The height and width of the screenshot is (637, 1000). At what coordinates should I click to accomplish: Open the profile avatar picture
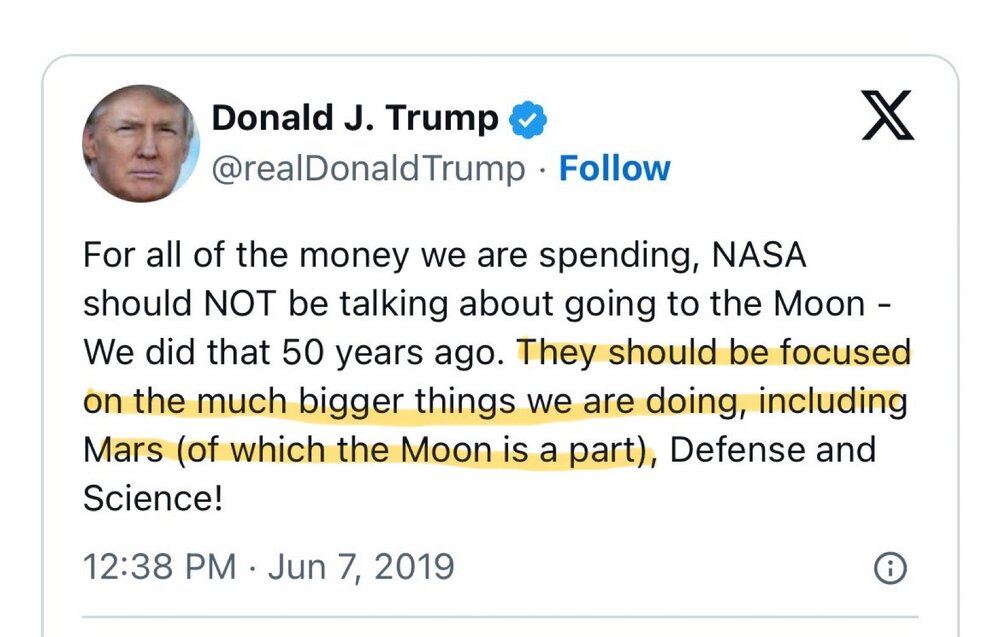tap(139, 143)
